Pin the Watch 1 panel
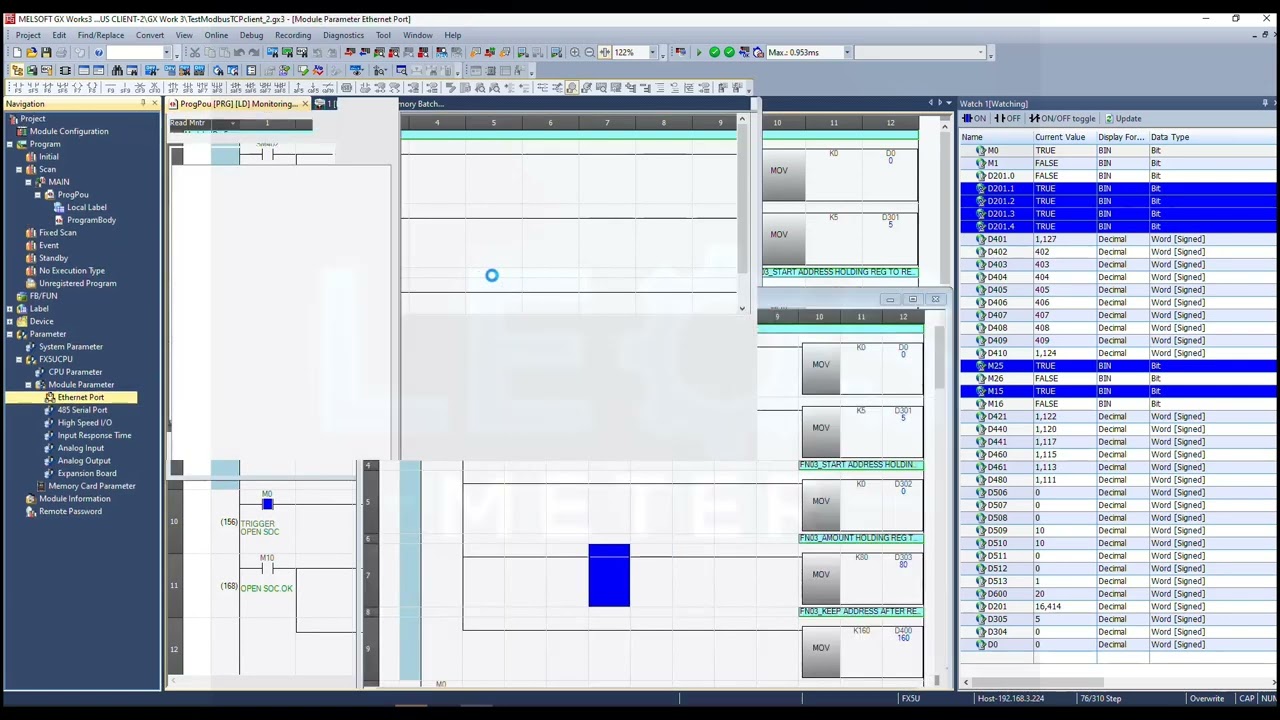Viewport: 1280px width, 720px height. 1265,104
